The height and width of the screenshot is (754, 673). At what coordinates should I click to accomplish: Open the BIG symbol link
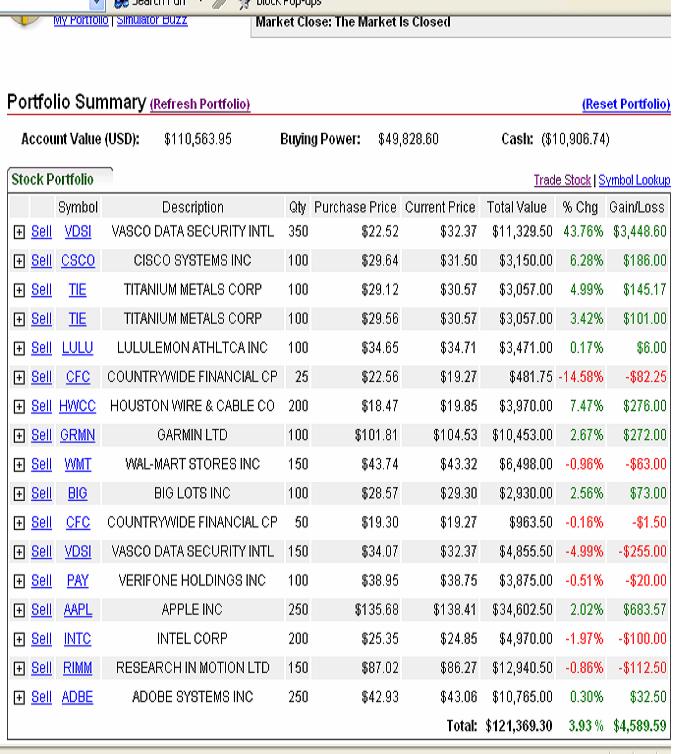[77, 493]
